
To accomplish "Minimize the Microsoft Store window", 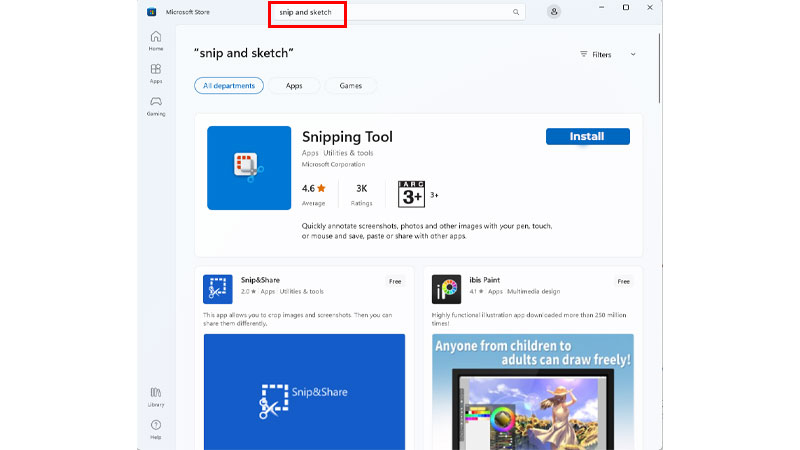I will coord(602,8).
